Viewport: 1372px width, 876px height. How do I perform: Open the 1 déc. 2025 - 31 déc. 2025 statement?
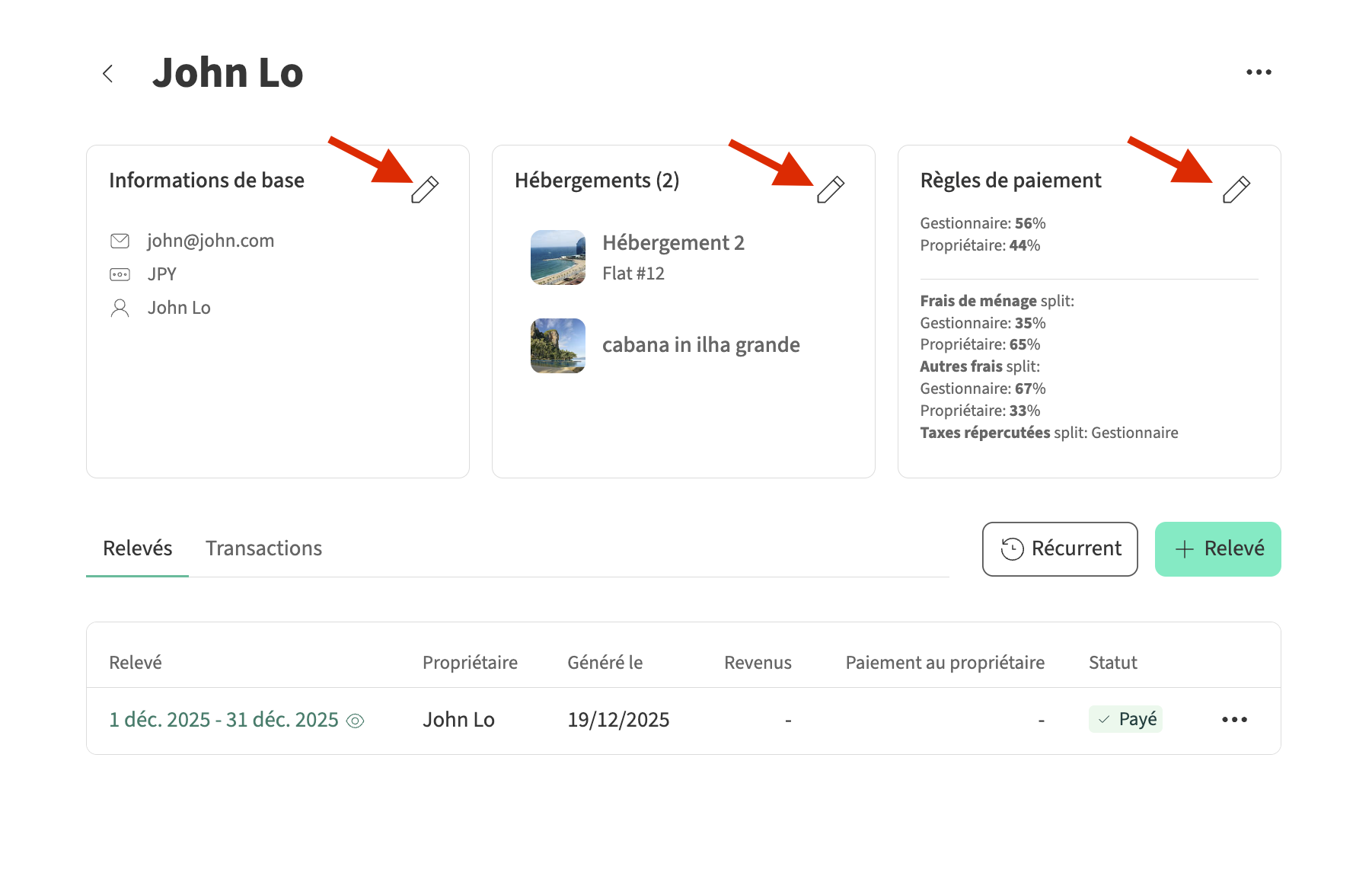223,720
